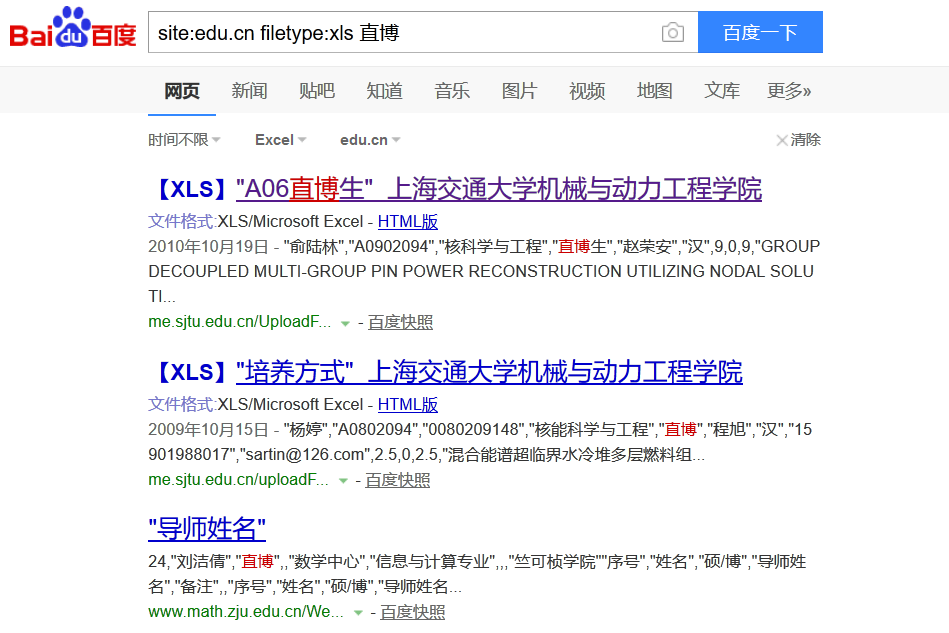Expand the 更多» menu
The width and height of the screenshot is (949, 633).
(789, 91)
